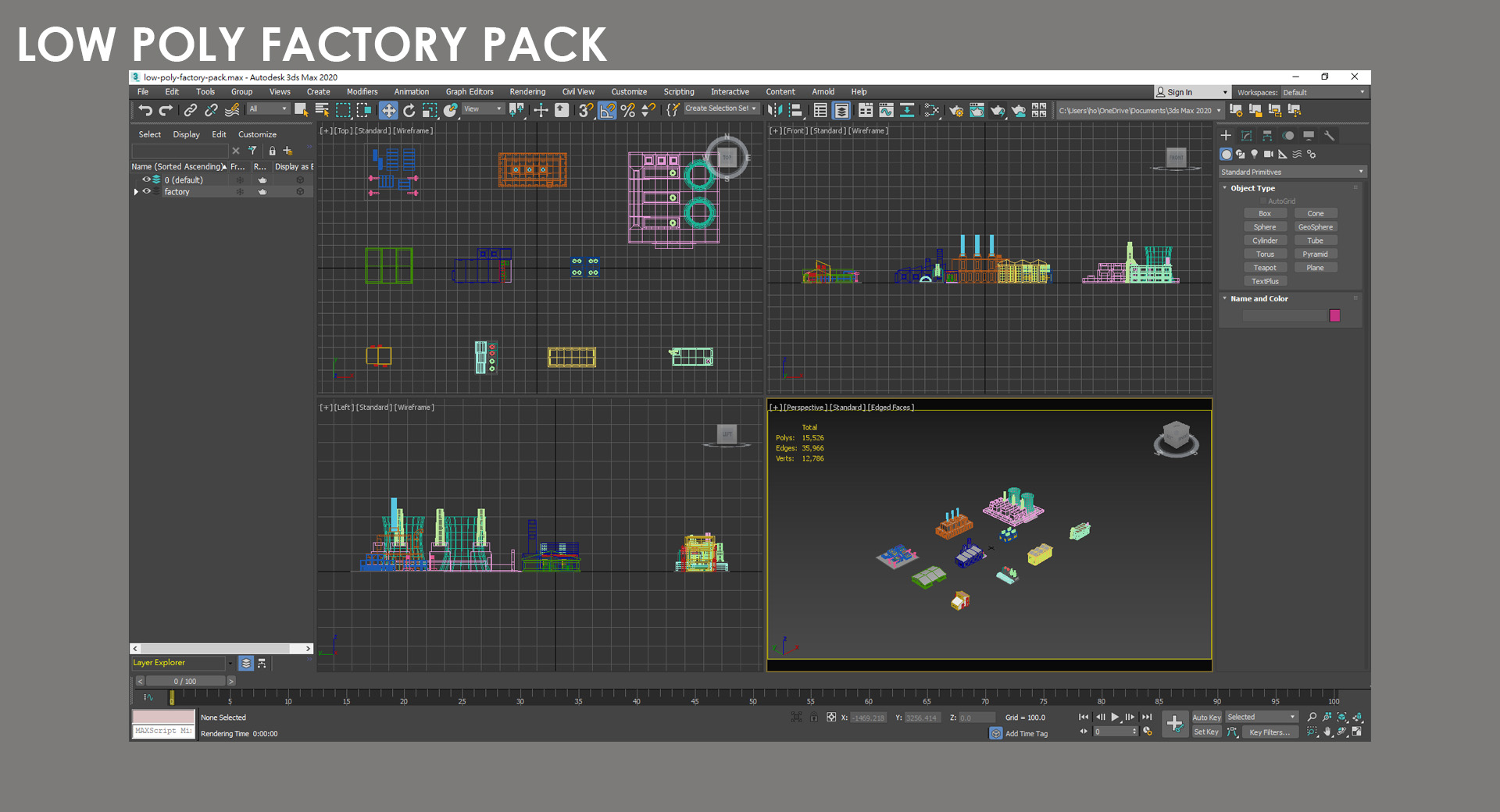1500x812 pixels.
Task: Select the Select and Move tool
Action: point(388,110)
